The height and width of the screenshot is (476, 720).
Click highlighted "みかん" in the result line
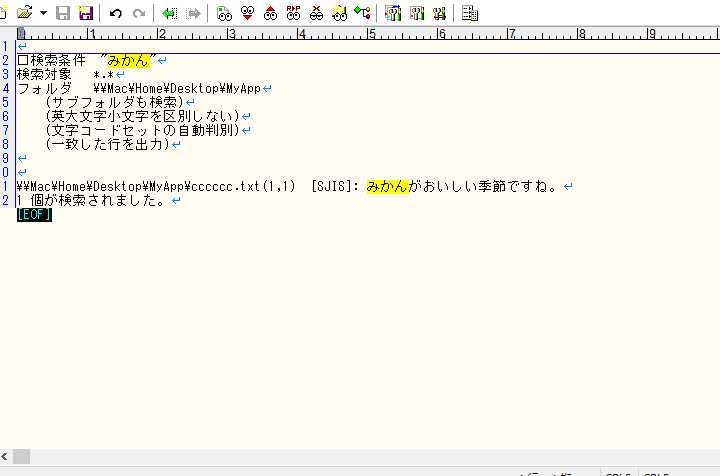coord(388,186)
